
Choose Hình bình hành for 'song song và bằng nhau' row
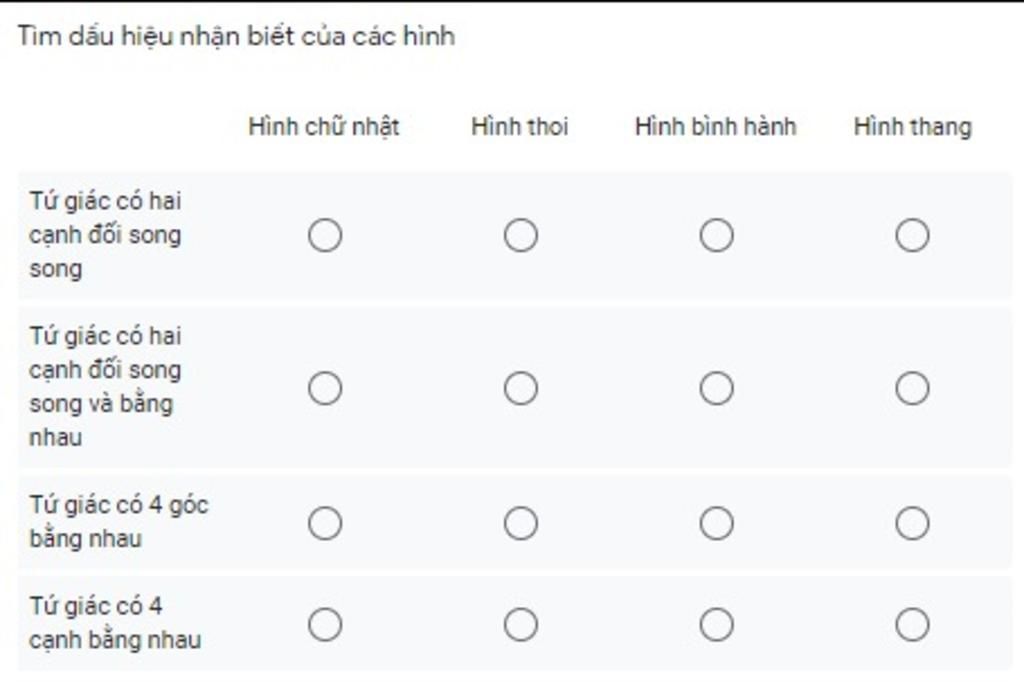[x=716, y=388]
